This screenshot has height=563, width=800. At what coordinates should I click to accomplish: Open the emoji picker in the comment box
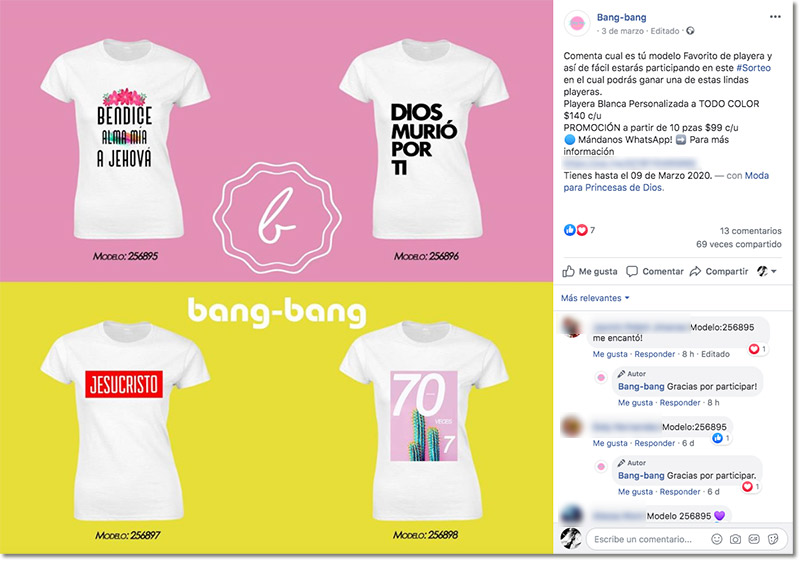click(x=716, y=539)
